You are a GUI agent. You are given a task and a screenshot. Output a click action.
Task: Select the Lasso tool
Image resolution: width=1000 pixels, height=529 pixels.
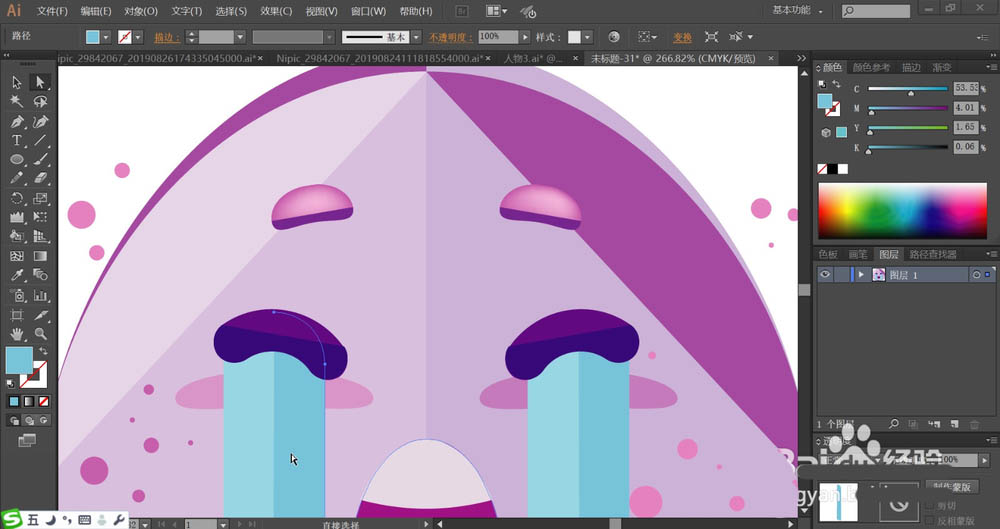click(40, 101)
